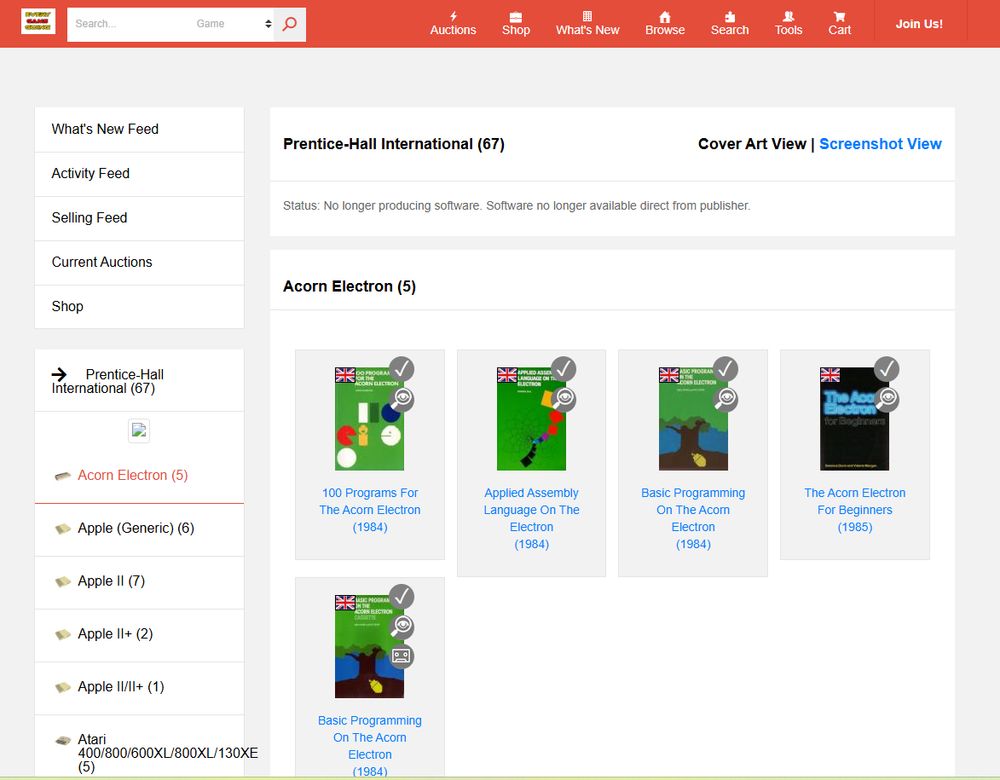Click the Prentice-Hall International (67) page title

point(393,144)
